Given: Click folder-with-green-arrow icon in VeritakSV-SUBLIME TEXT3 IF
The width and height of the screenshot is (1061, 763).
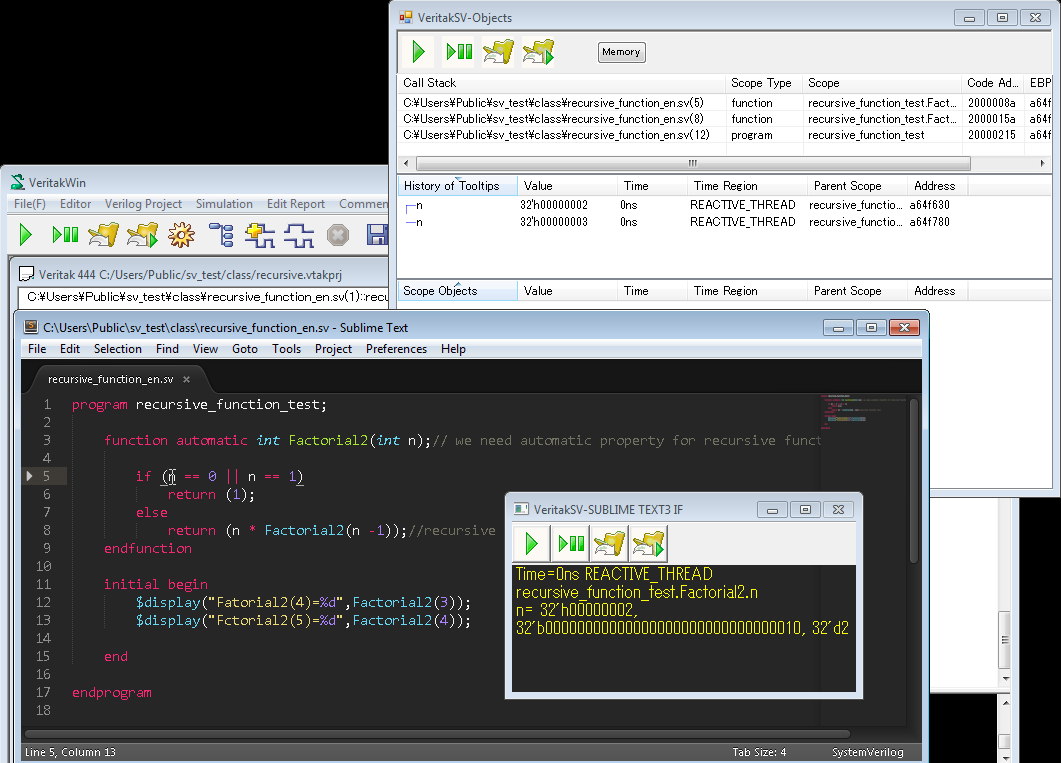Looking at the screenshot, I should (649, 543).
